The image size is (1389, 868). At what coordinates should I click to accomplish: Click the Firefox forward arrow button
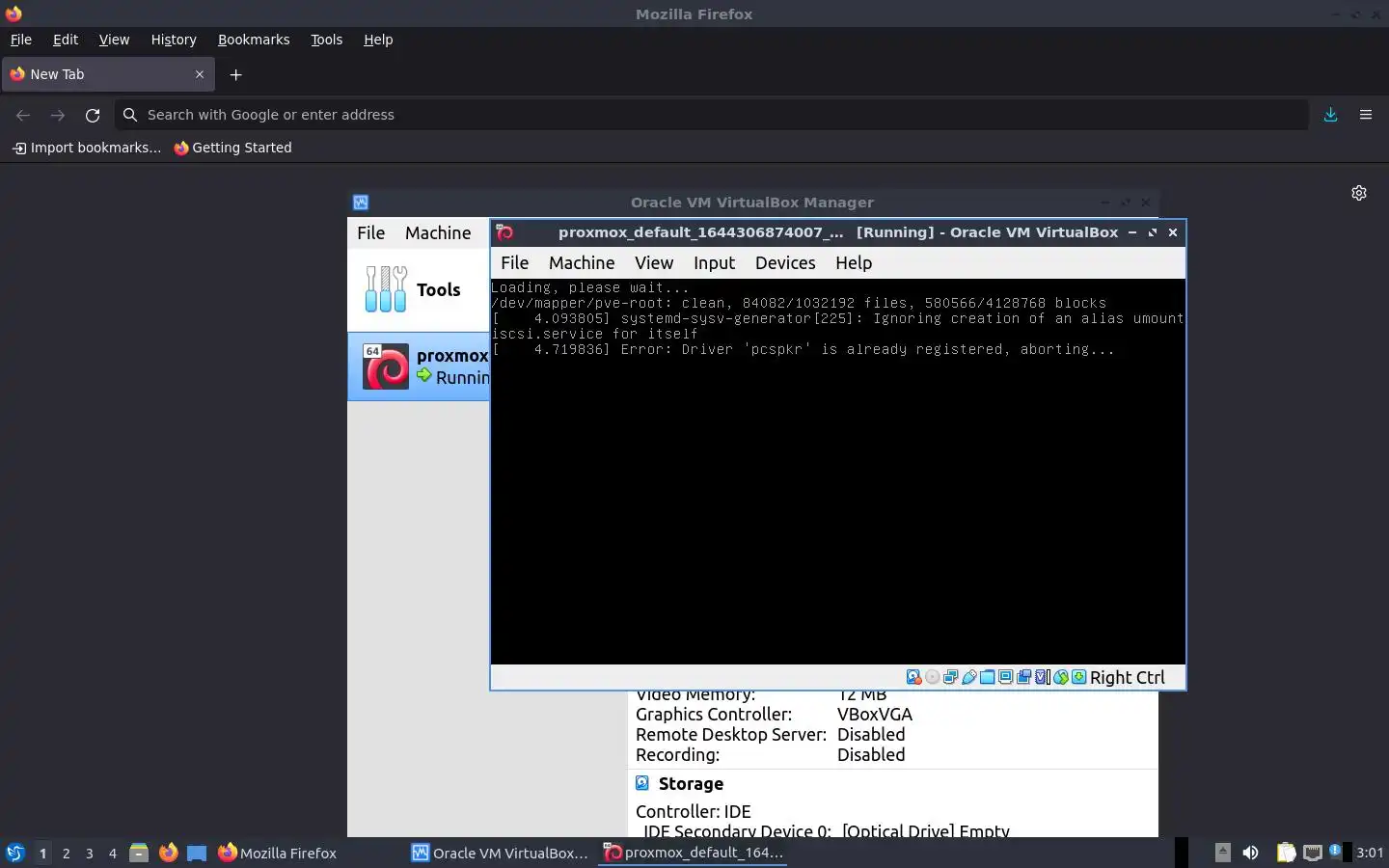pos(58,115)
